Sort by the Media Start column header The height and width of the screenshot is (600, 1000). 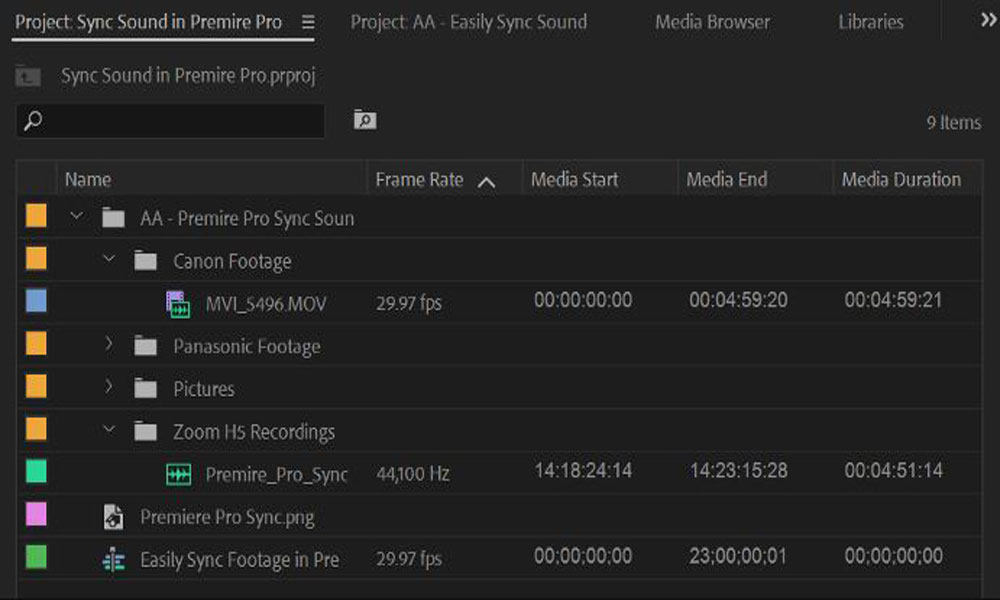575,180
